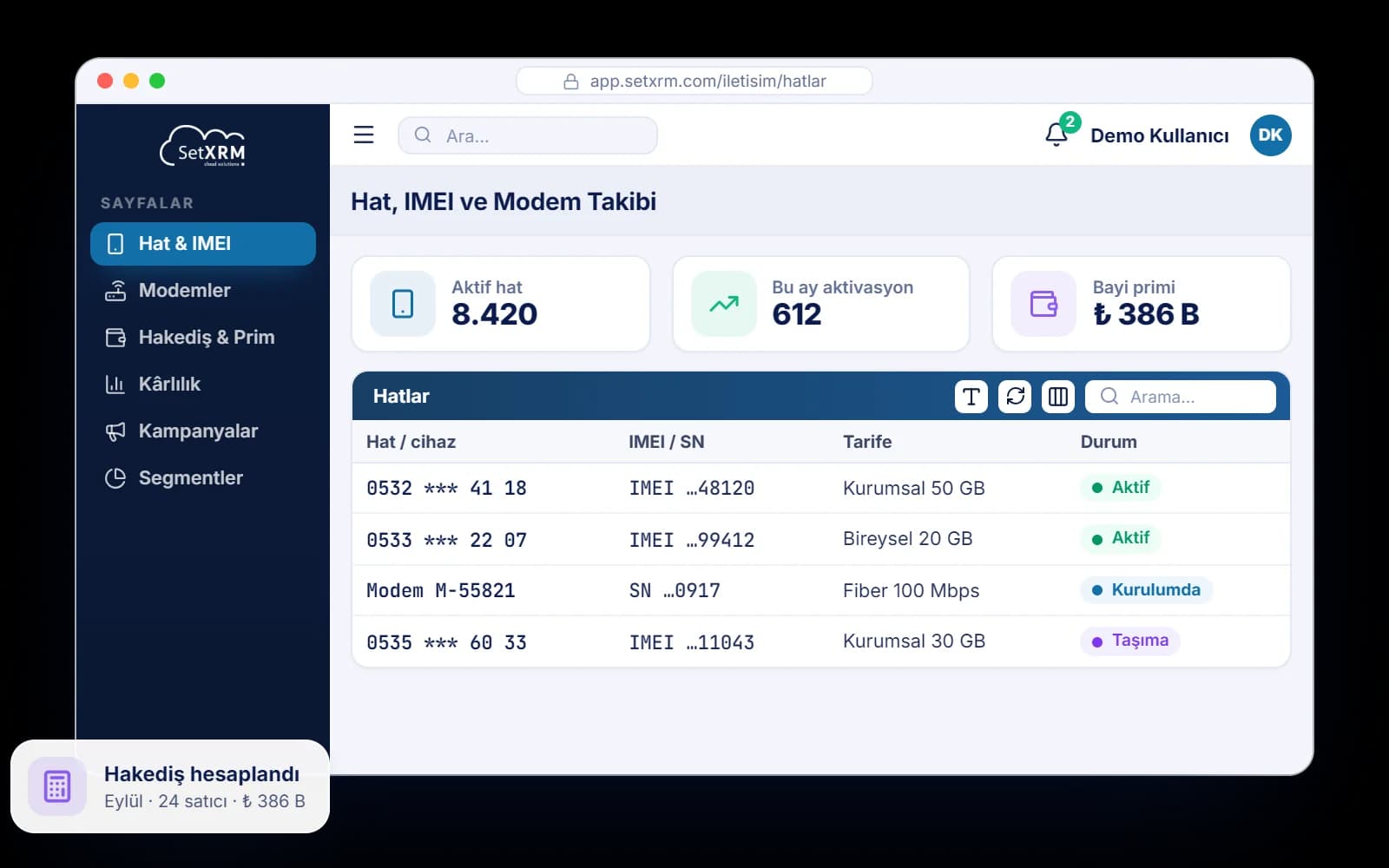Refresh the Hatlar table

(1015, 397)
